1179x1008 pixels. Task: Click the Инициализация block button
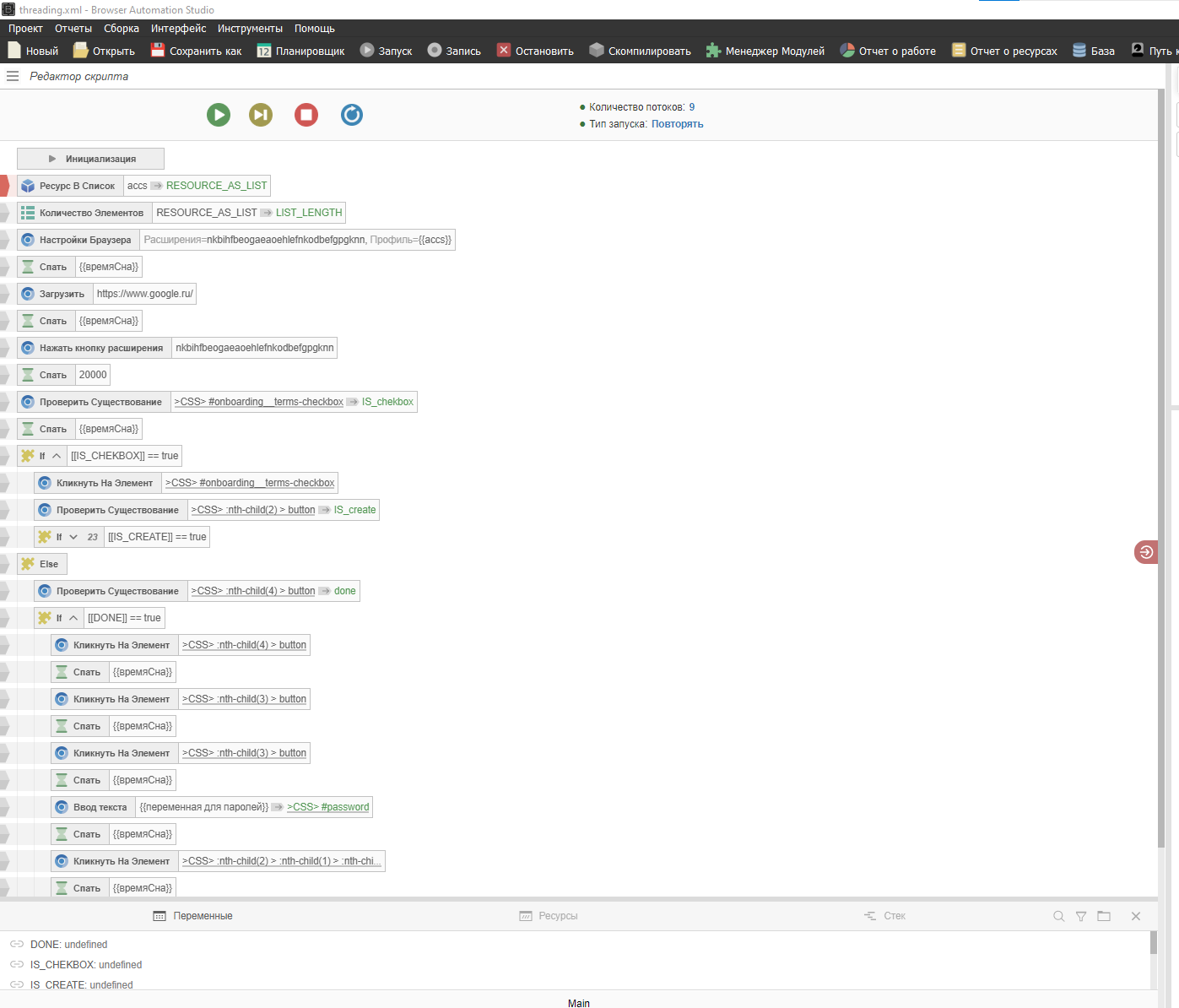(x=90, y=158)
